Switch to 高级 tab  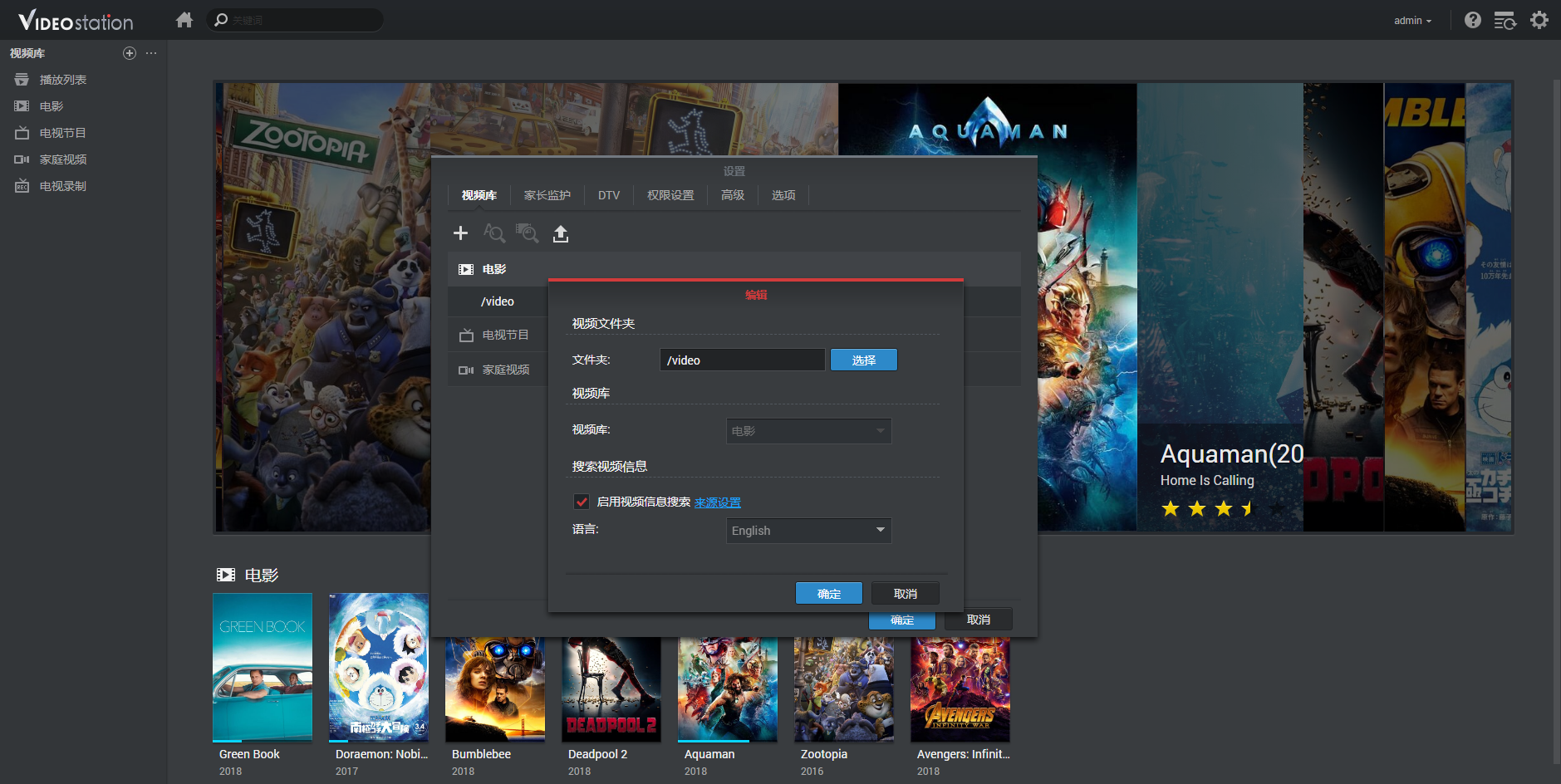click(x=733, y=195)
